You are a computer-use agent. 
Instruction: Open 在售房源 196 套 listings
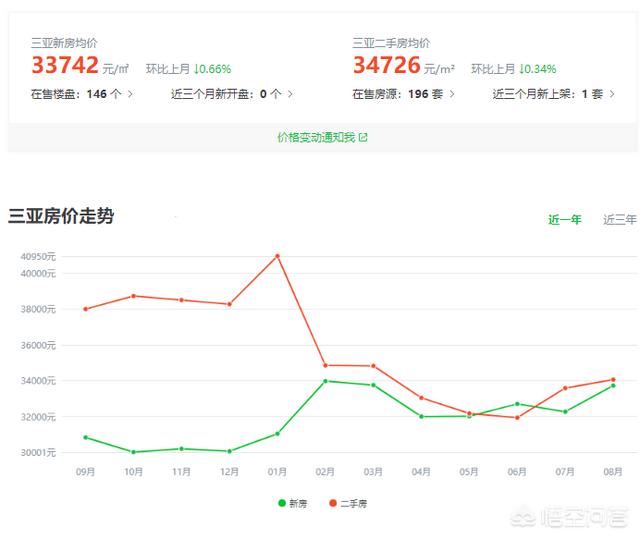click(403, 94)
